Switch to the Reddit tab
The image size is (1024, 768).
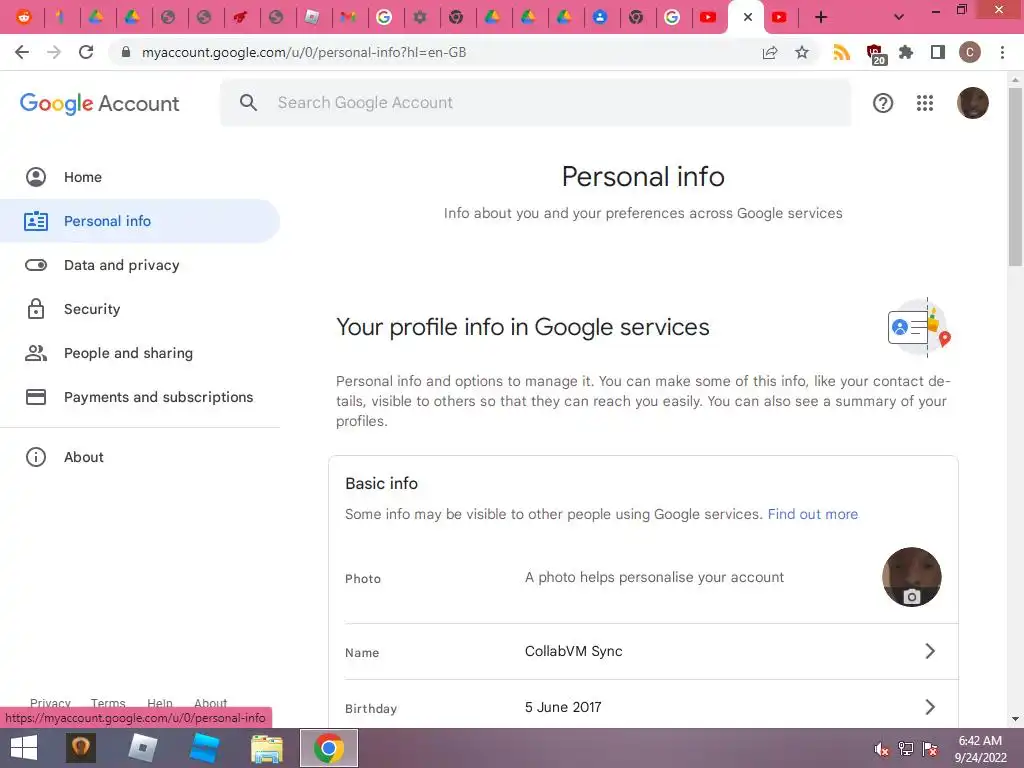pos(24,18)
